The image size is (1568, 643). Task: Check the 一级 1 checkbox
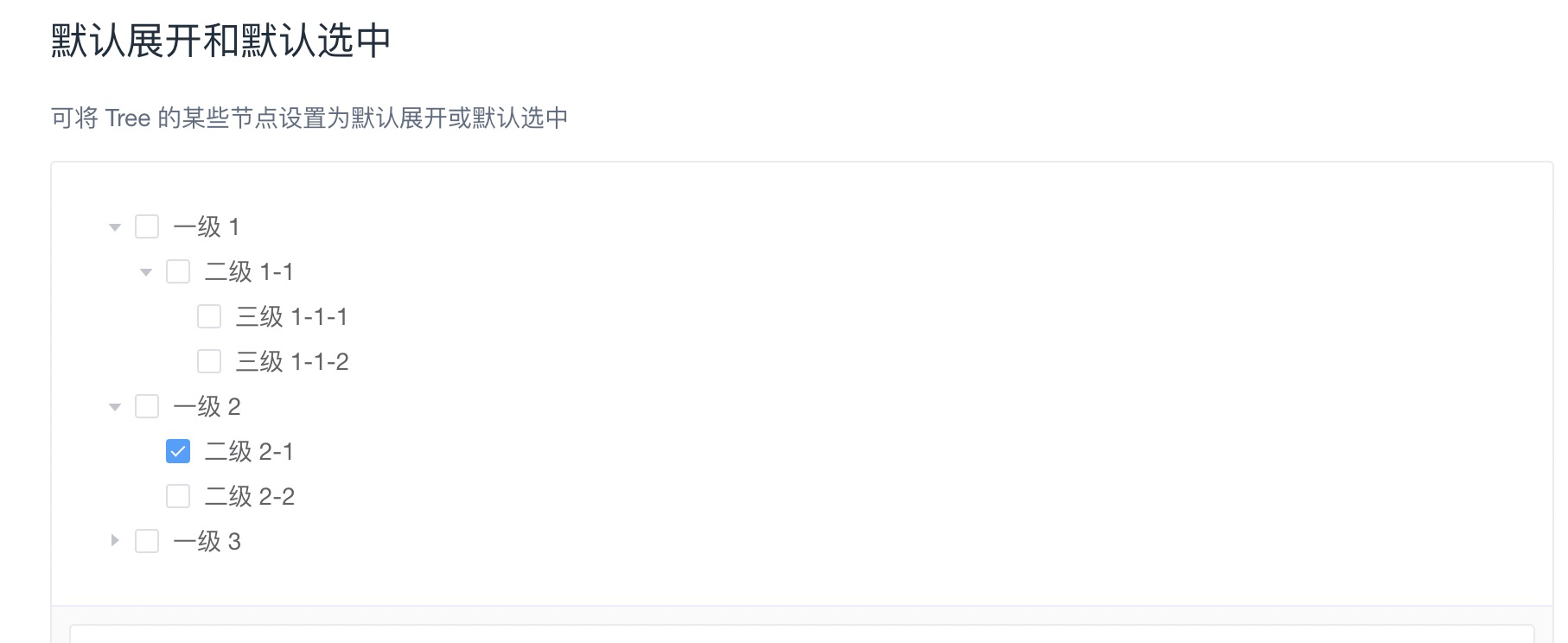147,226
